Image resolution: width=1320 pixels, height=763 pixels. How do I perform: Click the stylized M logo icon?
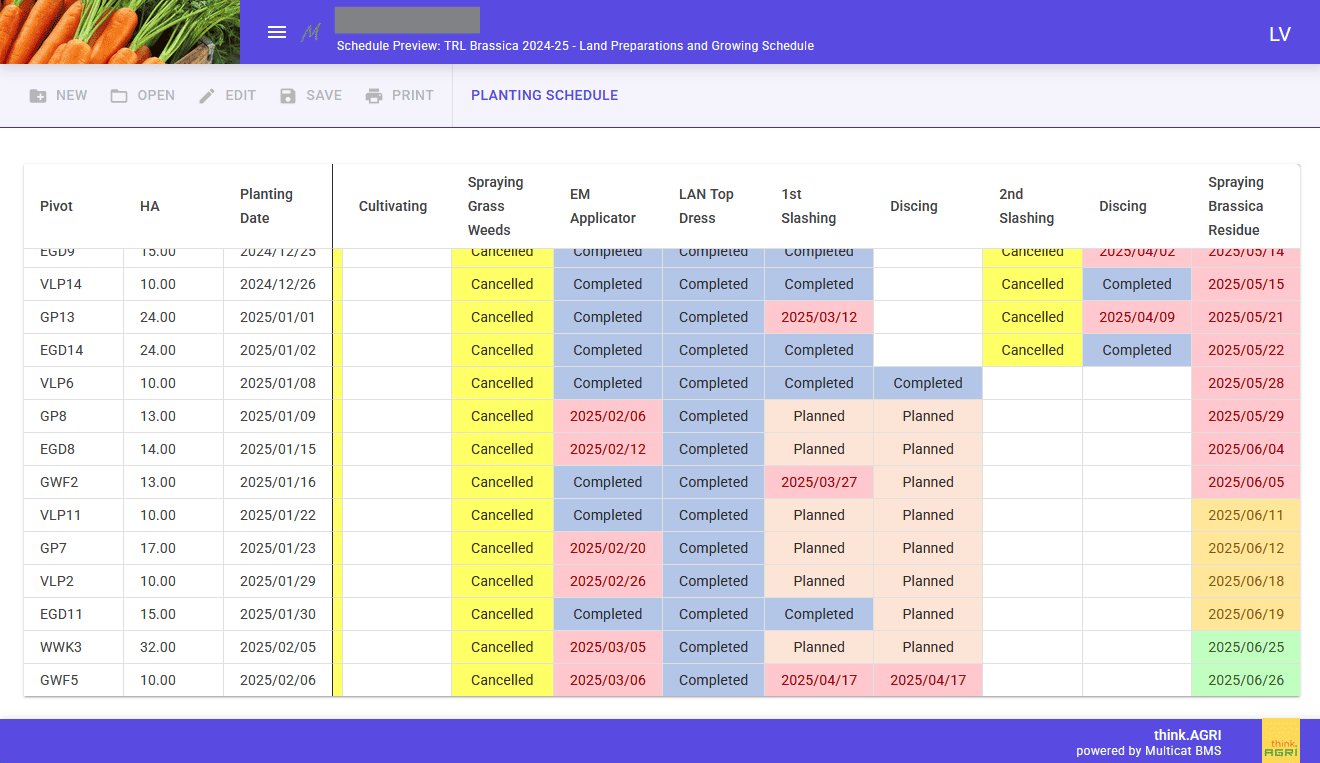coord(311,33)
